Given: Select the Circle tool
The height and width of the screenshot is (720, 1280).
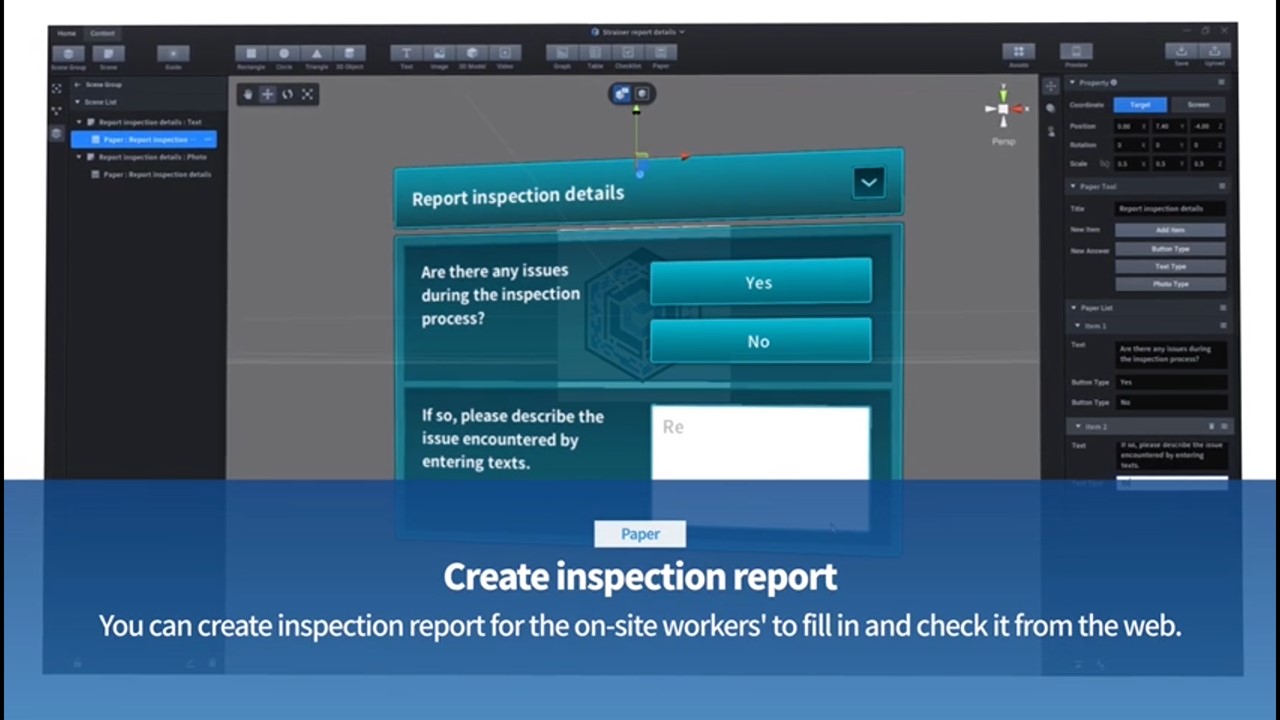Looking at the screenshot, I should click(284, 53).
